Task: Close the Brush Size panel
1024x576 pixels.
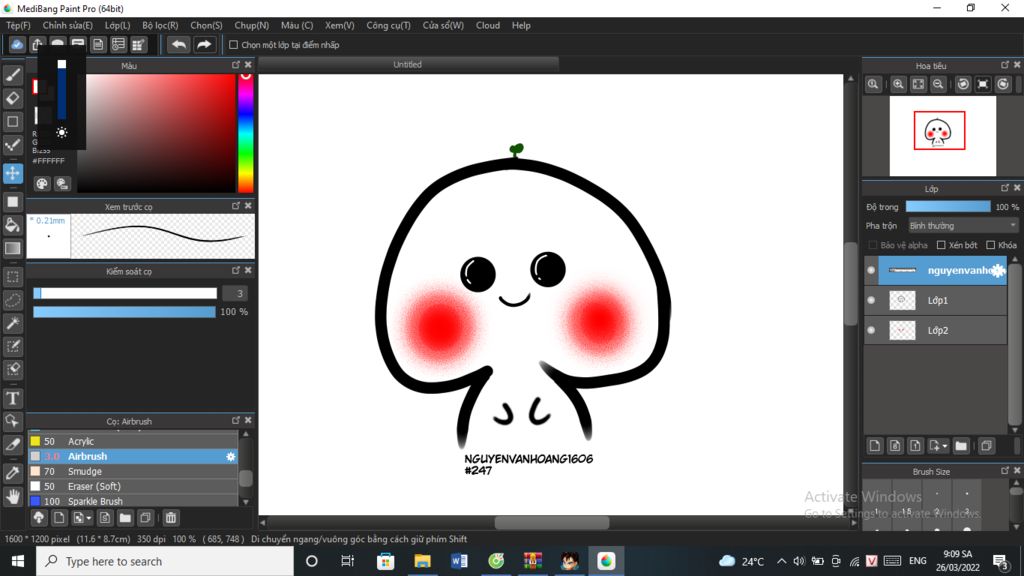Action: (1017, 471)
